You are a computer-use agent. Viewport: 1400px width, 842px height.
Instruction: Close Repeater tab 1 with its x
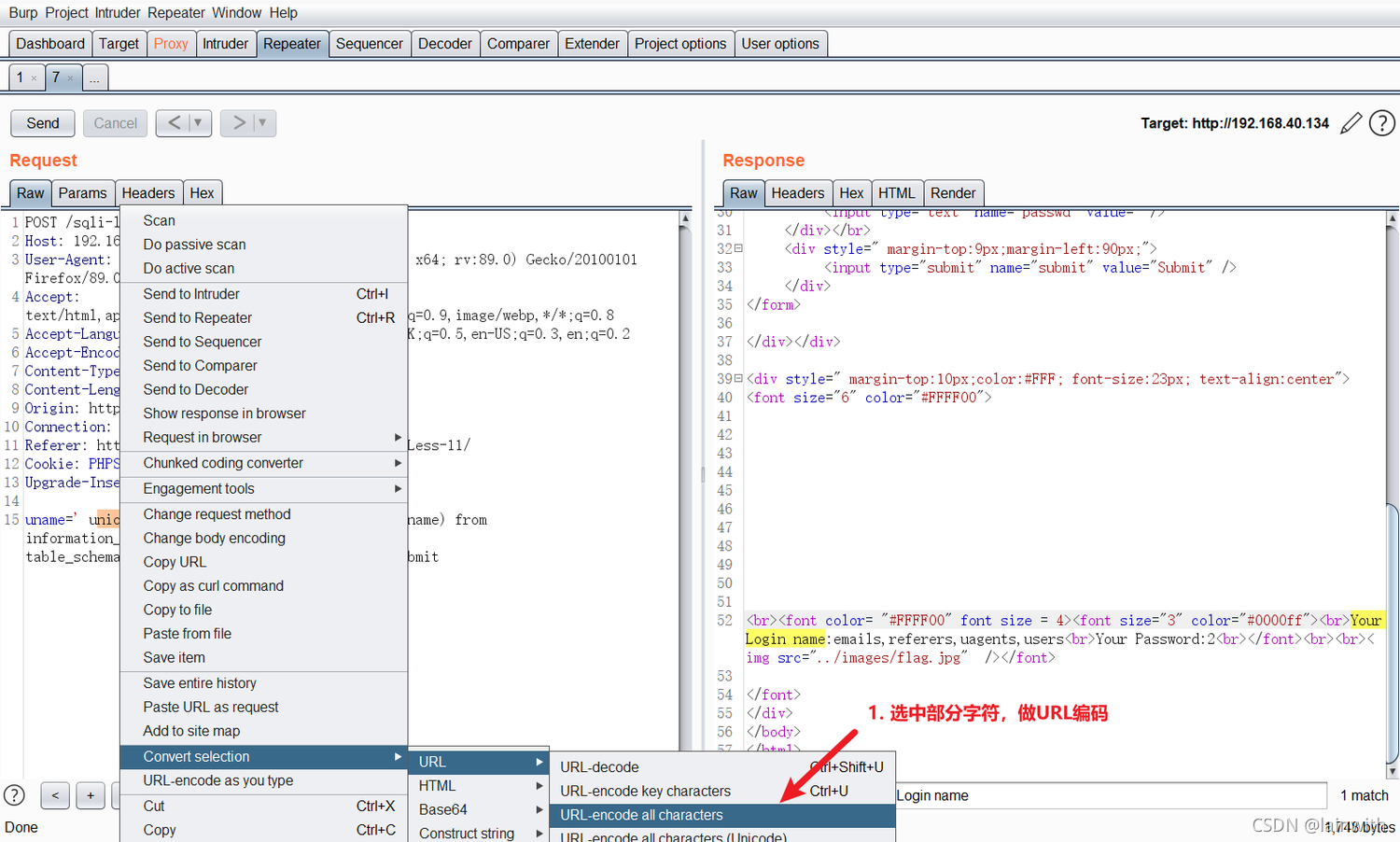[x=34, y=78]
